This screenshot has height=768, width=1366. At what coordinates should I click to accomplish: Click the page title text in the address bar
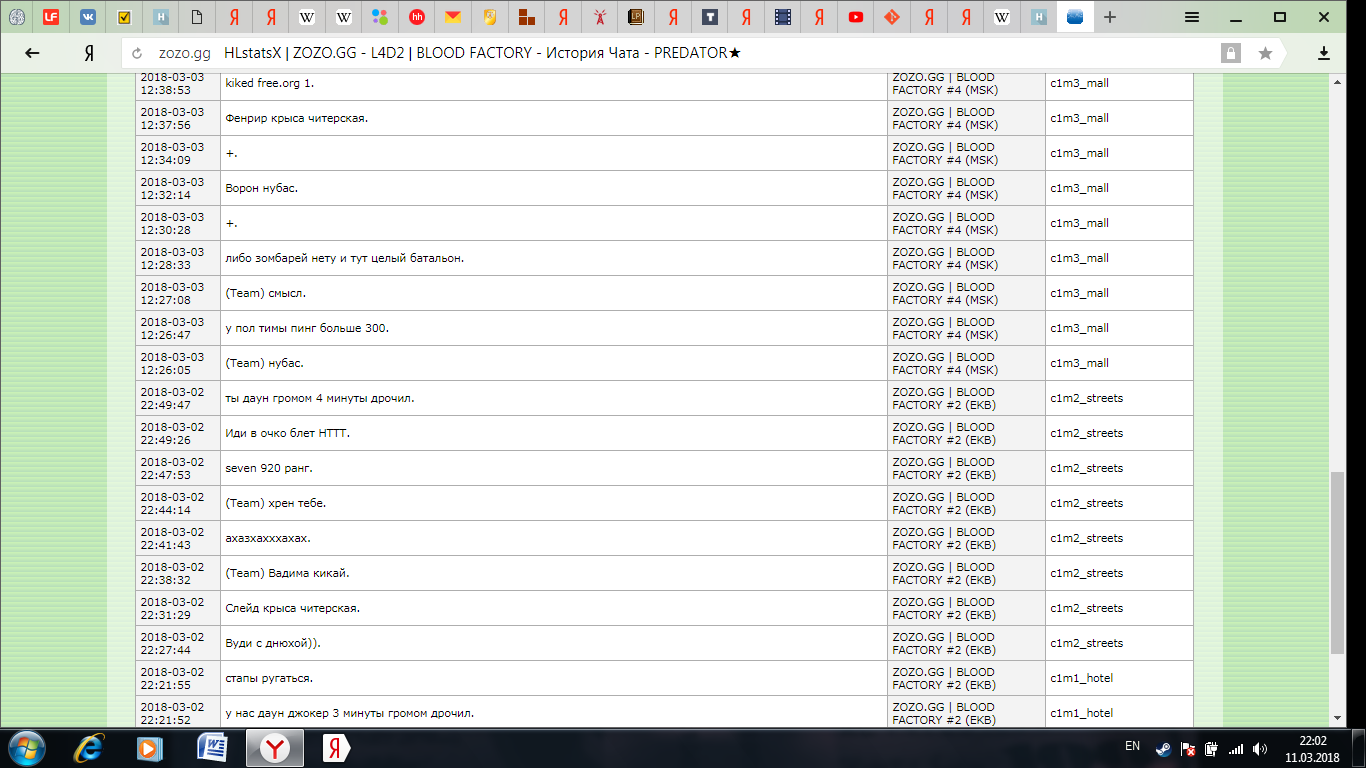[482, 53]
